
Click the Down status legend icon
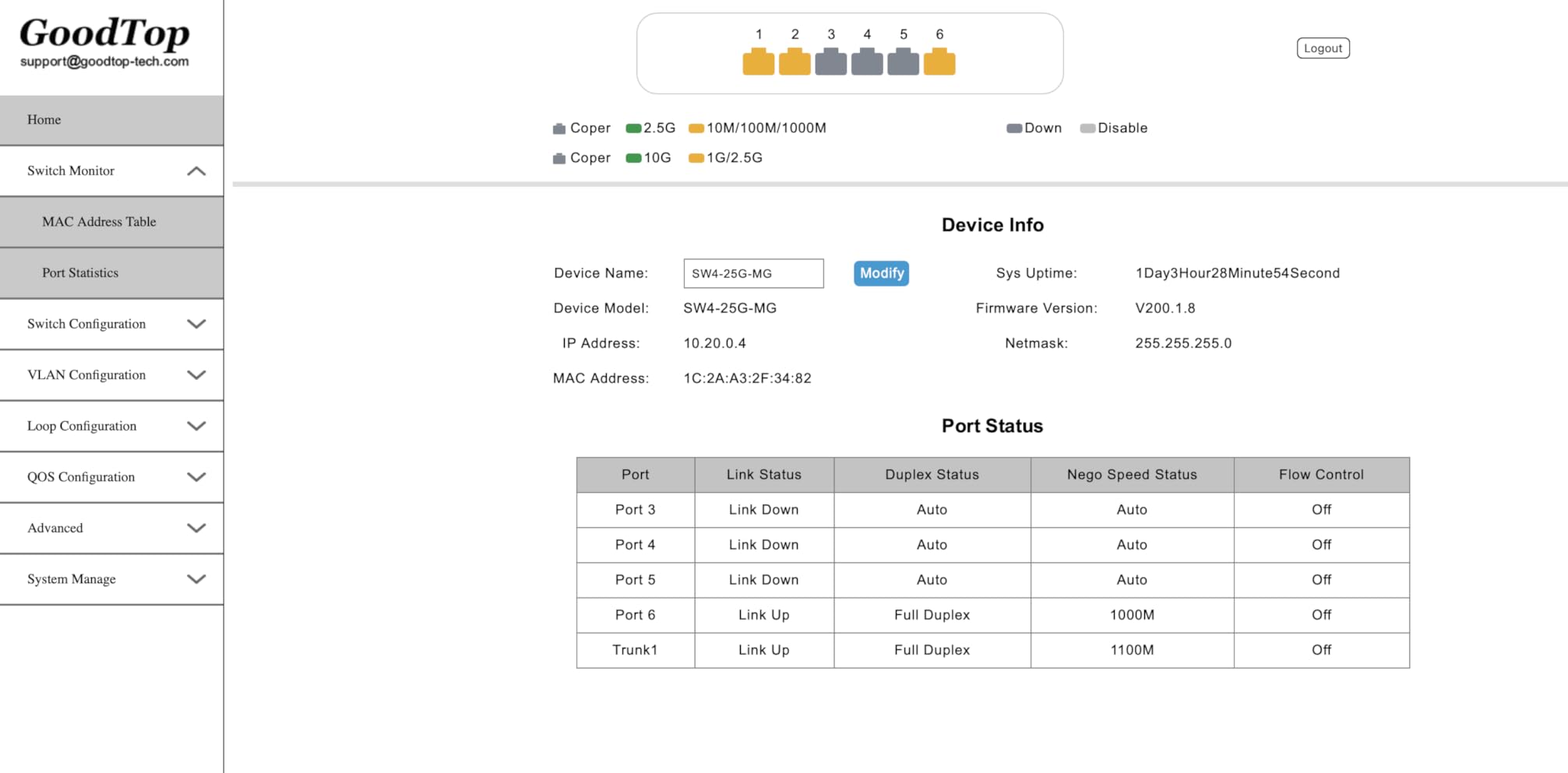tap(1013, 128)
